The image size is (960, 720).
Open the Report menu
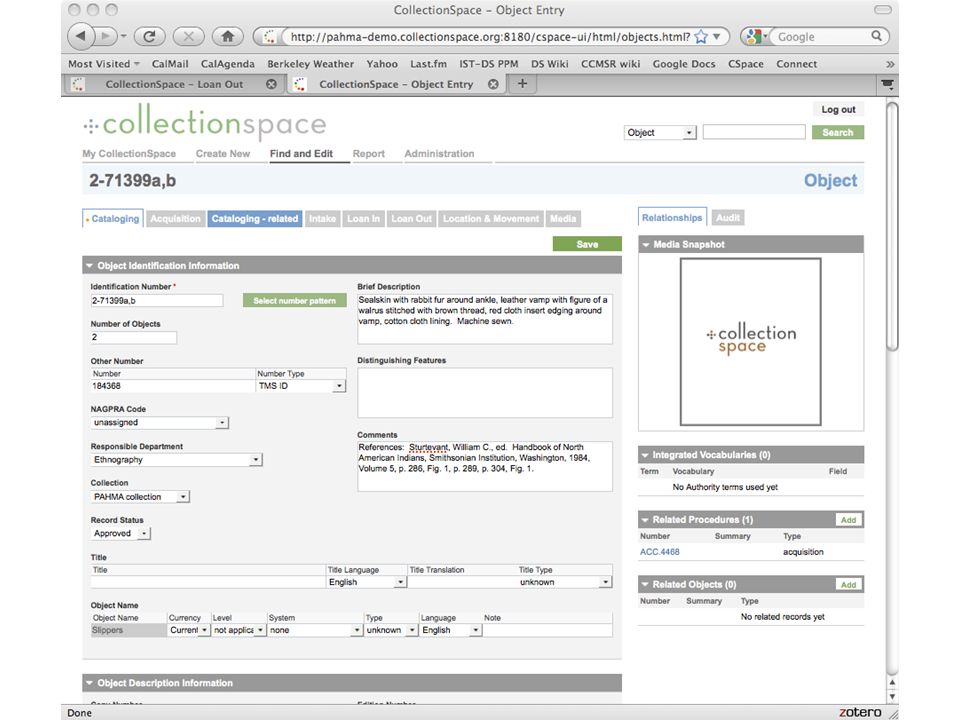(369, 154)
